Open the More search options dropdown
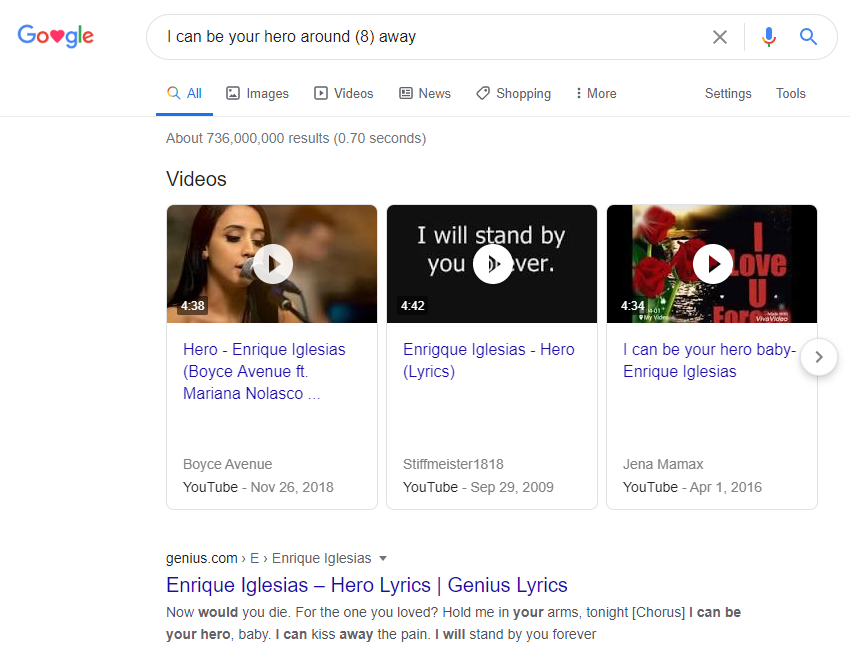 point(594,93)
